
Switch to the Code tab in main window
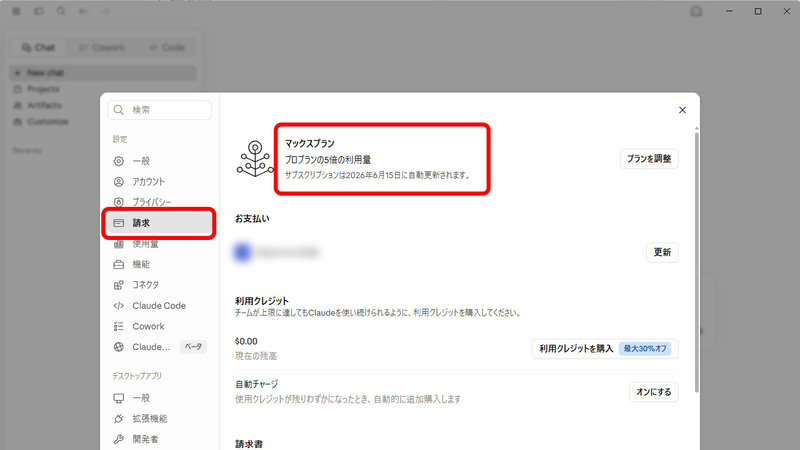[167, 47]
